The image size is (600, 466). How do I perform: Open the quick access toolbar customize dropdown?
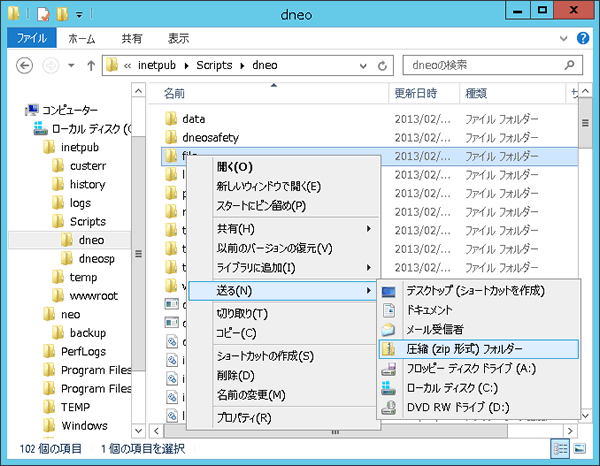pos(80,16)
